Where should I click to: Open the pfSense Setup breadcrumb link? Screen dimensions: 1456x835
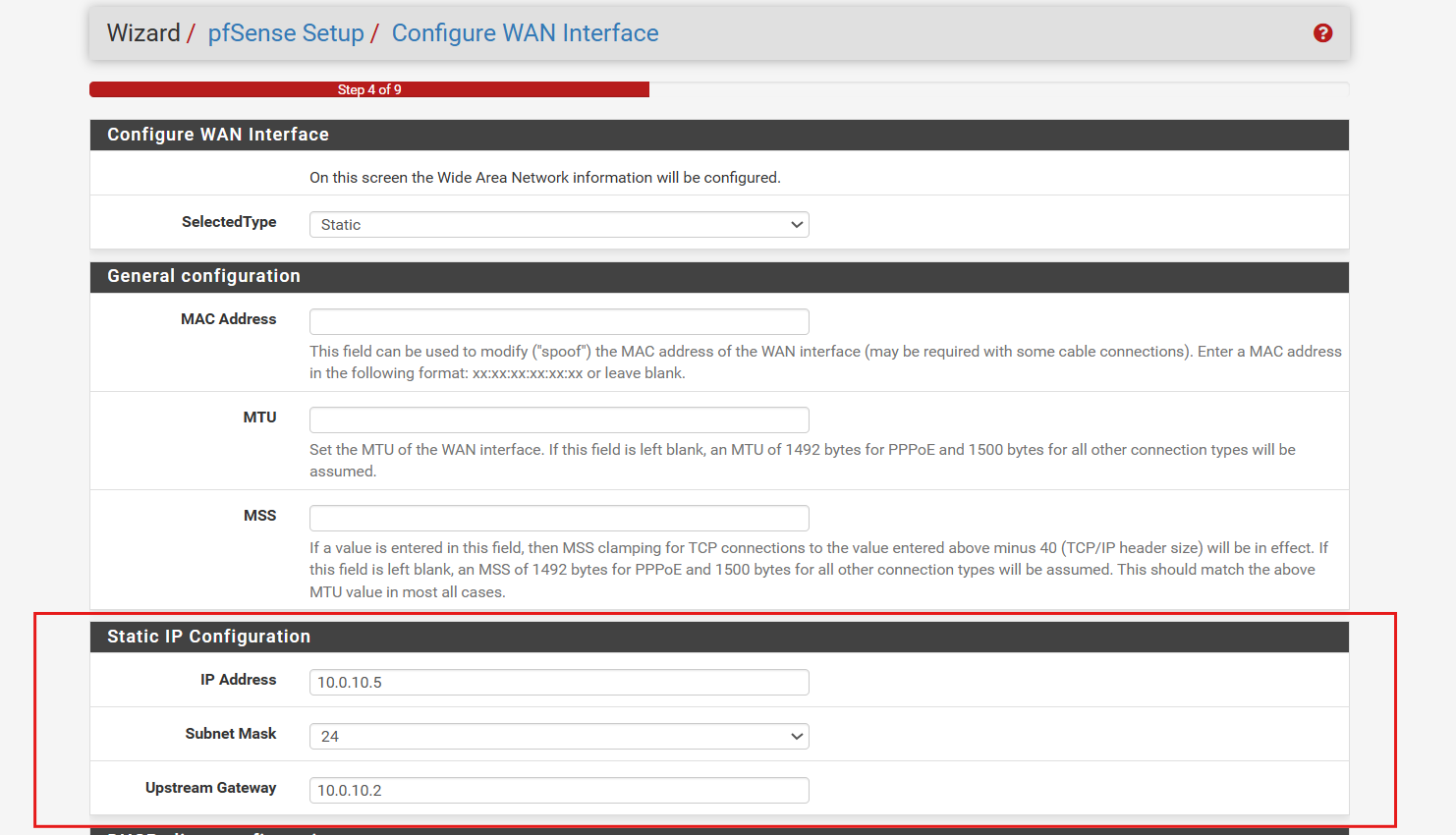[285, 33]
